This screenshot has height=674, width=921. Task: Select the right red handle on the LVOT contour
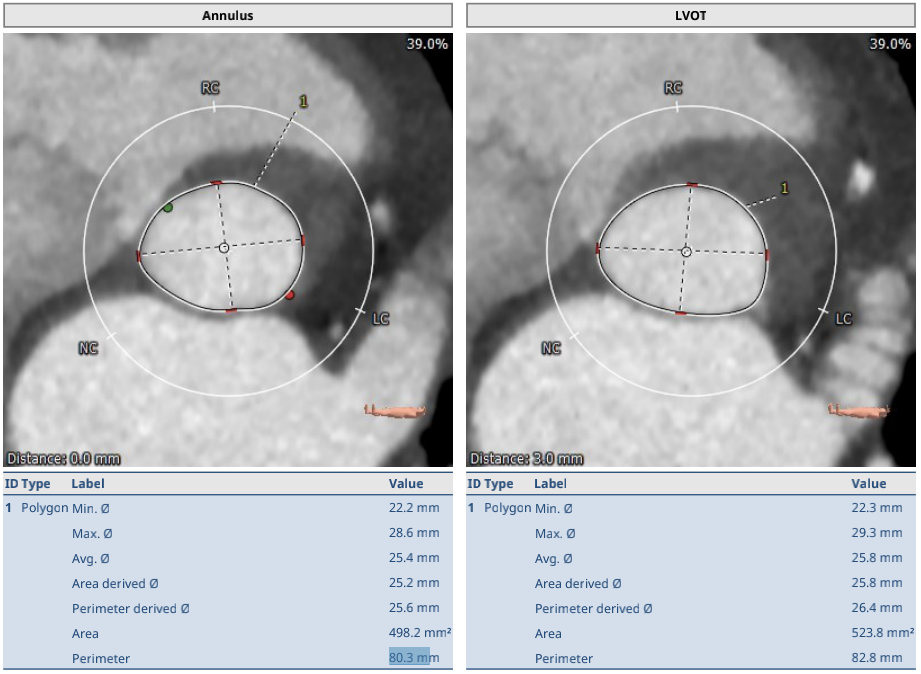(x=768, y=255)
